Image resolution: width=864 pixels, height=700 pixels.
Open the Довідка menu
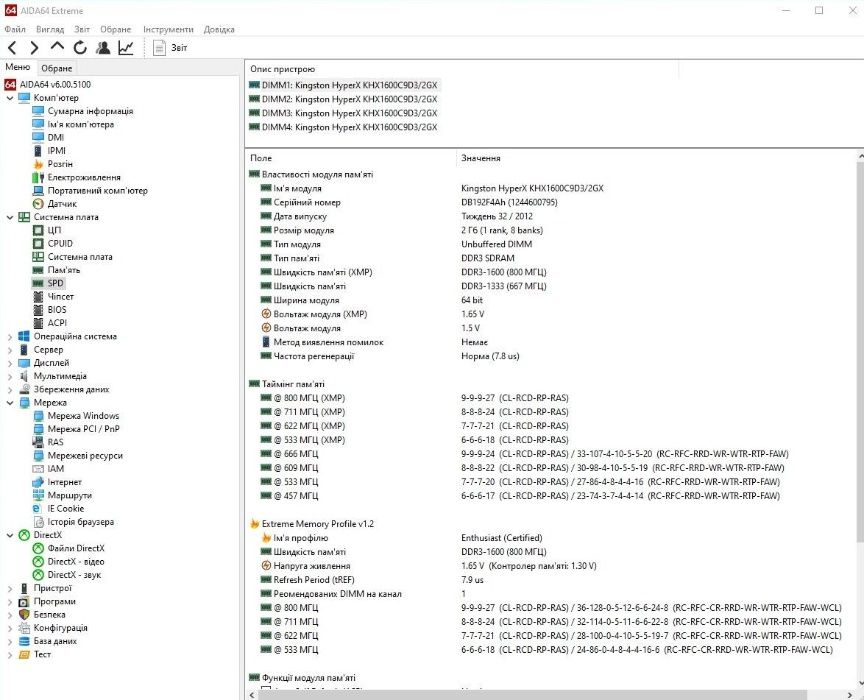point(219,29)
